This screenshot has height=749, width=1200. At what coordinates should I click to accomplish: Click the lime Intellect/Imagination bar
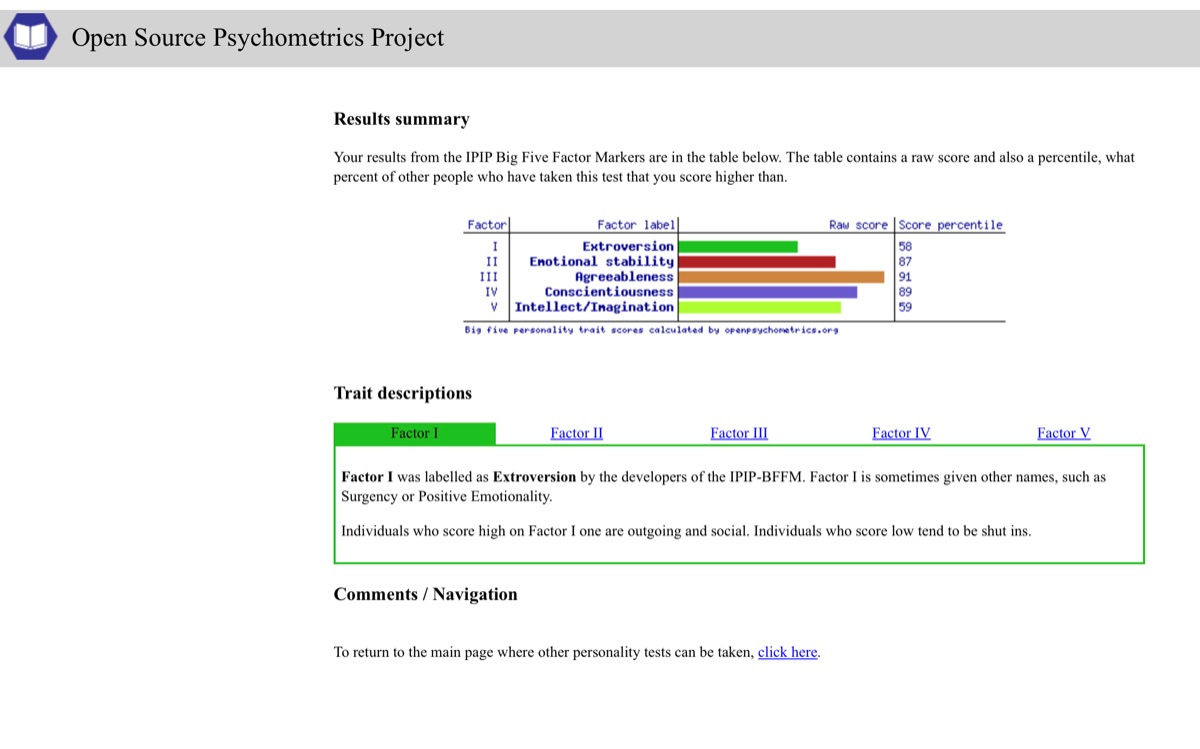pos(759,307)
